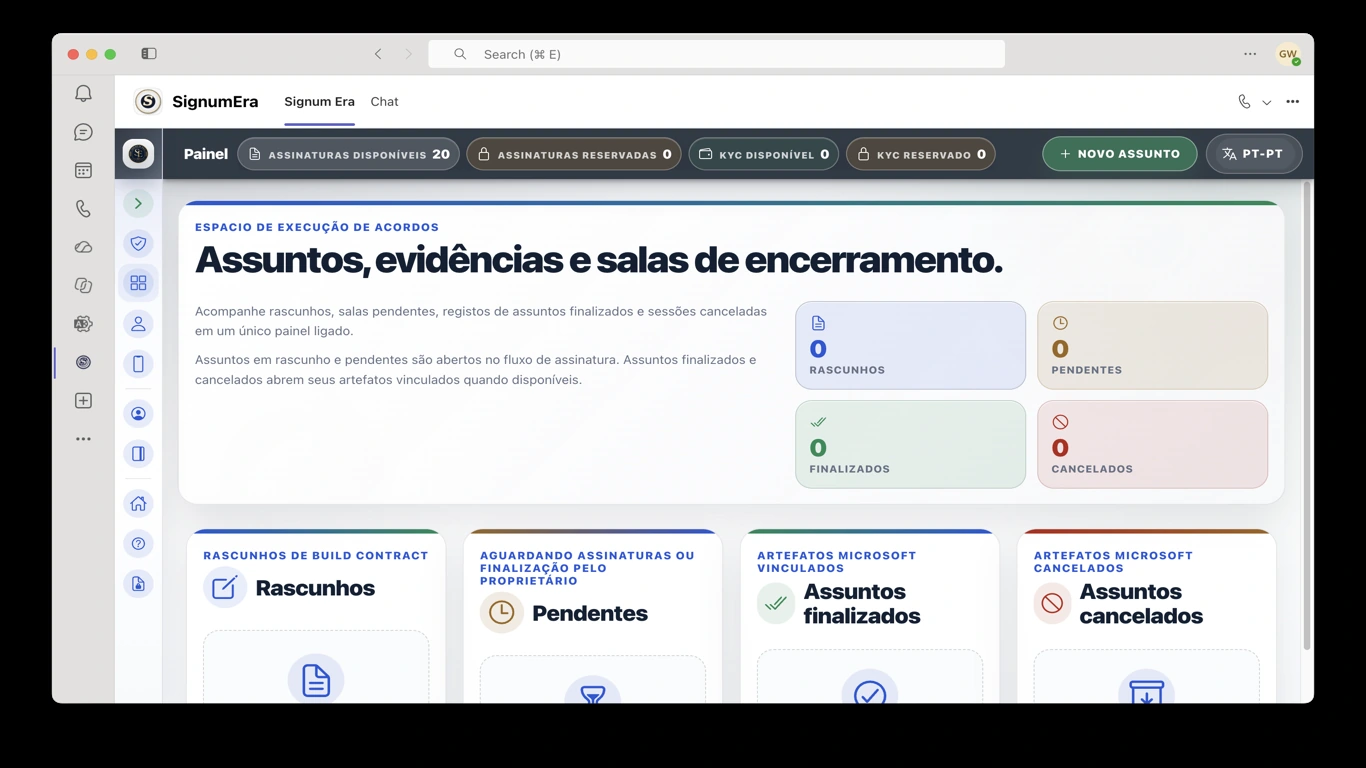Open the more options ellipsis in app header
Viewport: 1366px width, 768px height.
pos(1293,102)
